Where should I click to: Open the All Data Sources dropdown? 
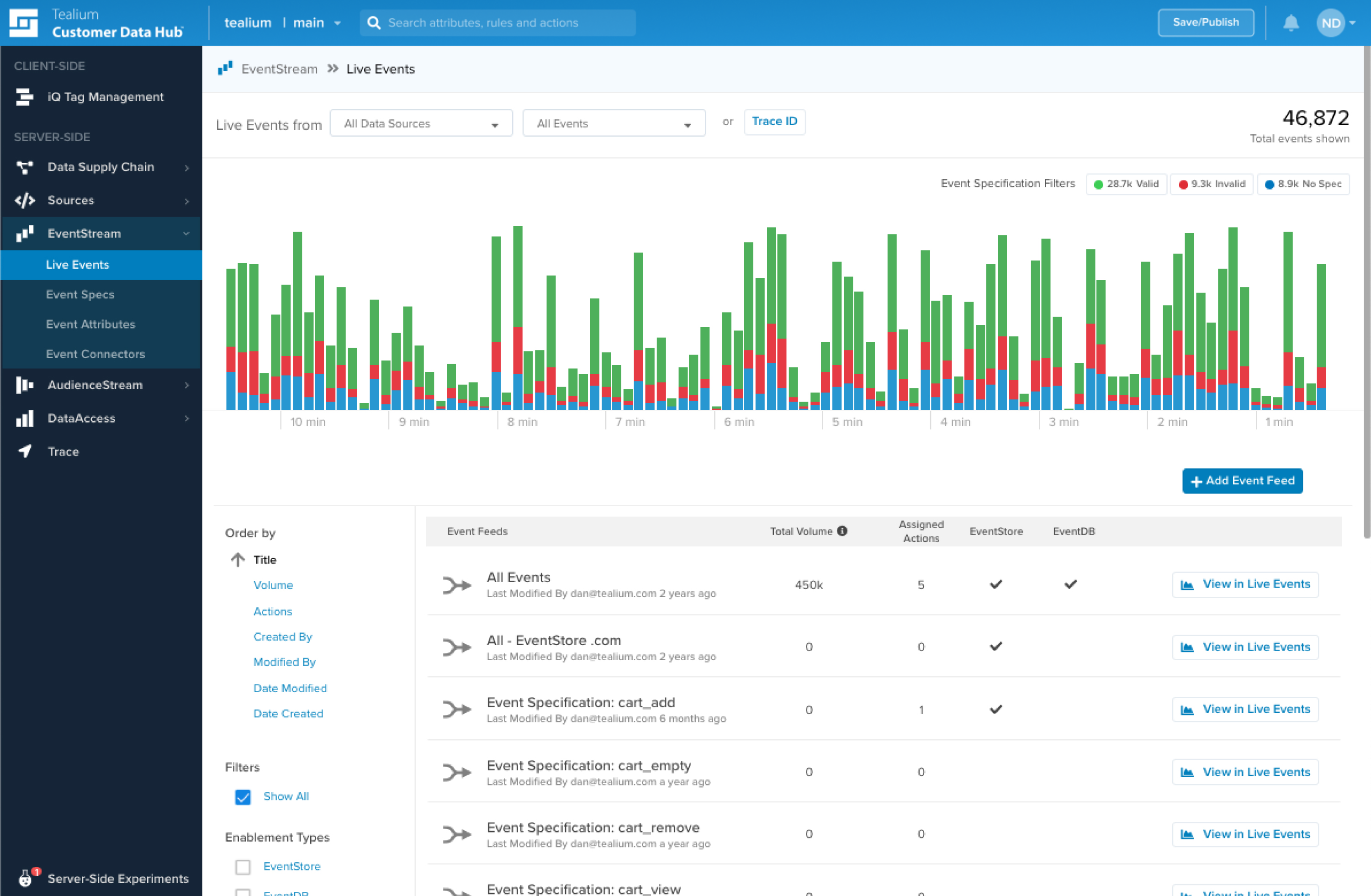421,123
